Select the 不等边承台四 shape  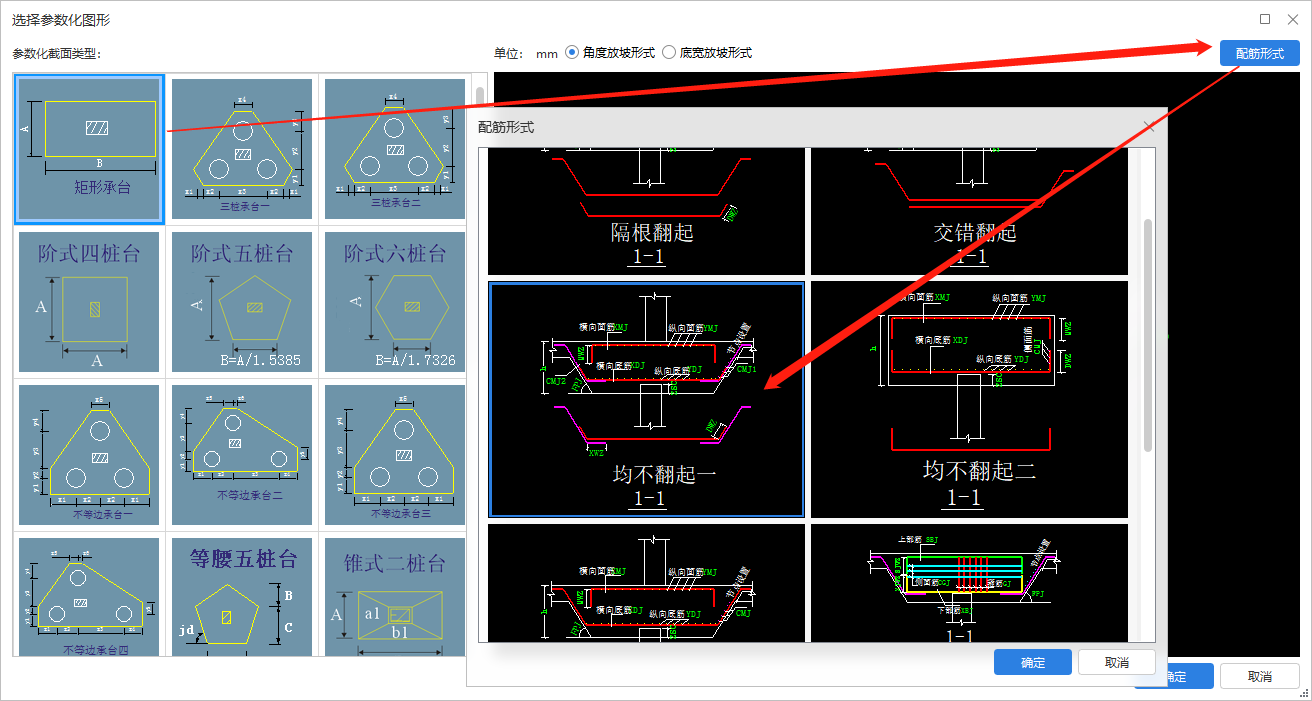(x=89, y=597)
